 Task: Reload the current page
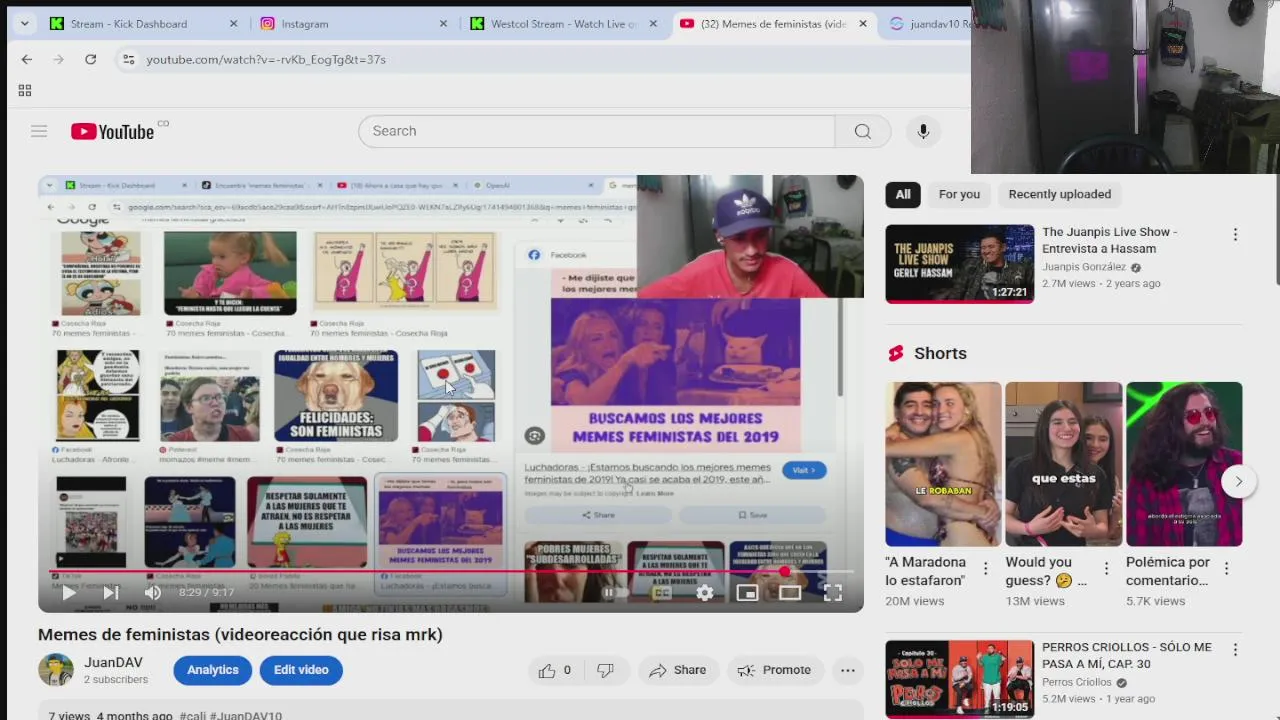[90, 59]
